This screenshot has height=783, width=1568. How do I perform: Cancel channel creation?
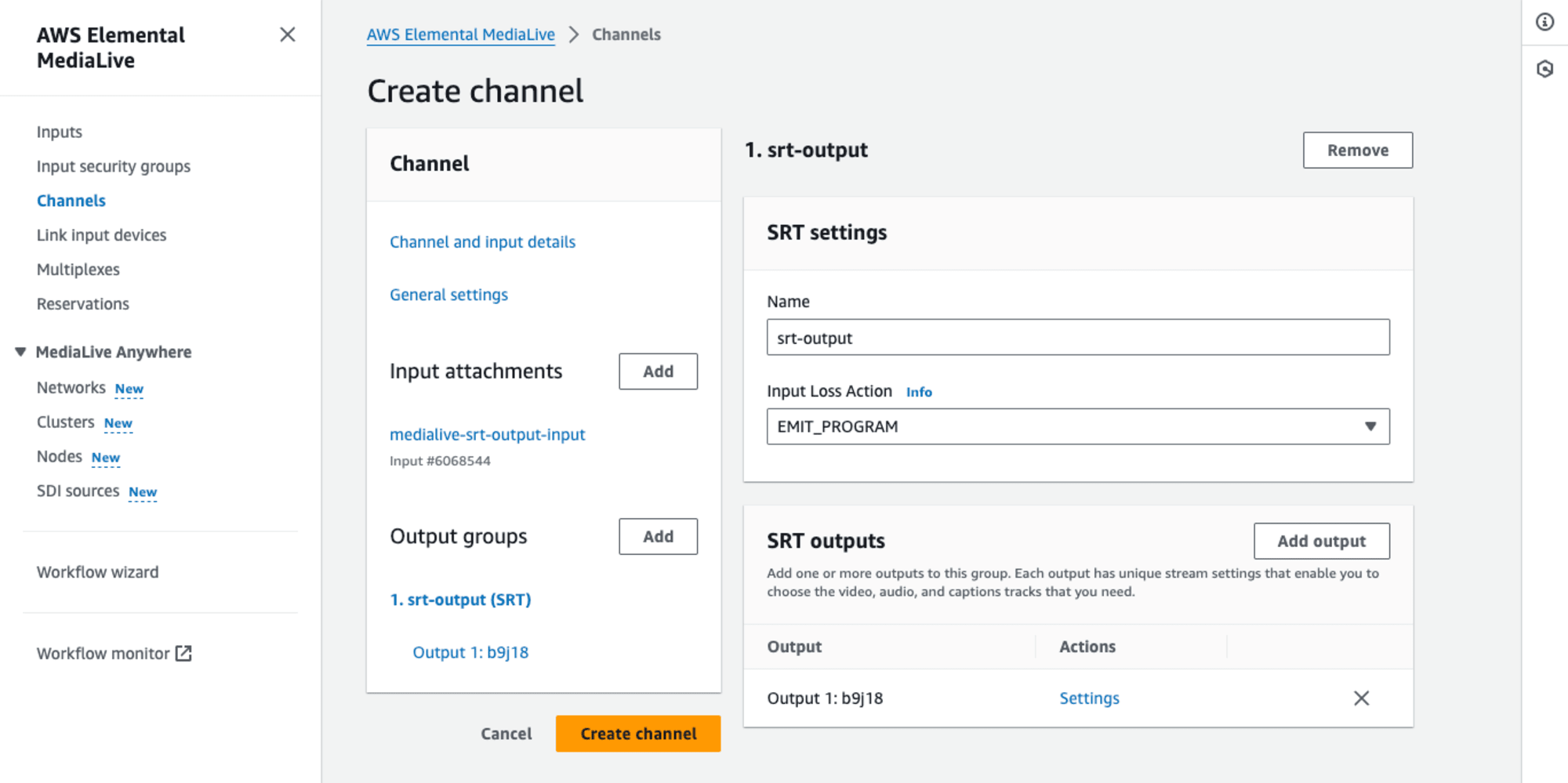tap(506, 734)
